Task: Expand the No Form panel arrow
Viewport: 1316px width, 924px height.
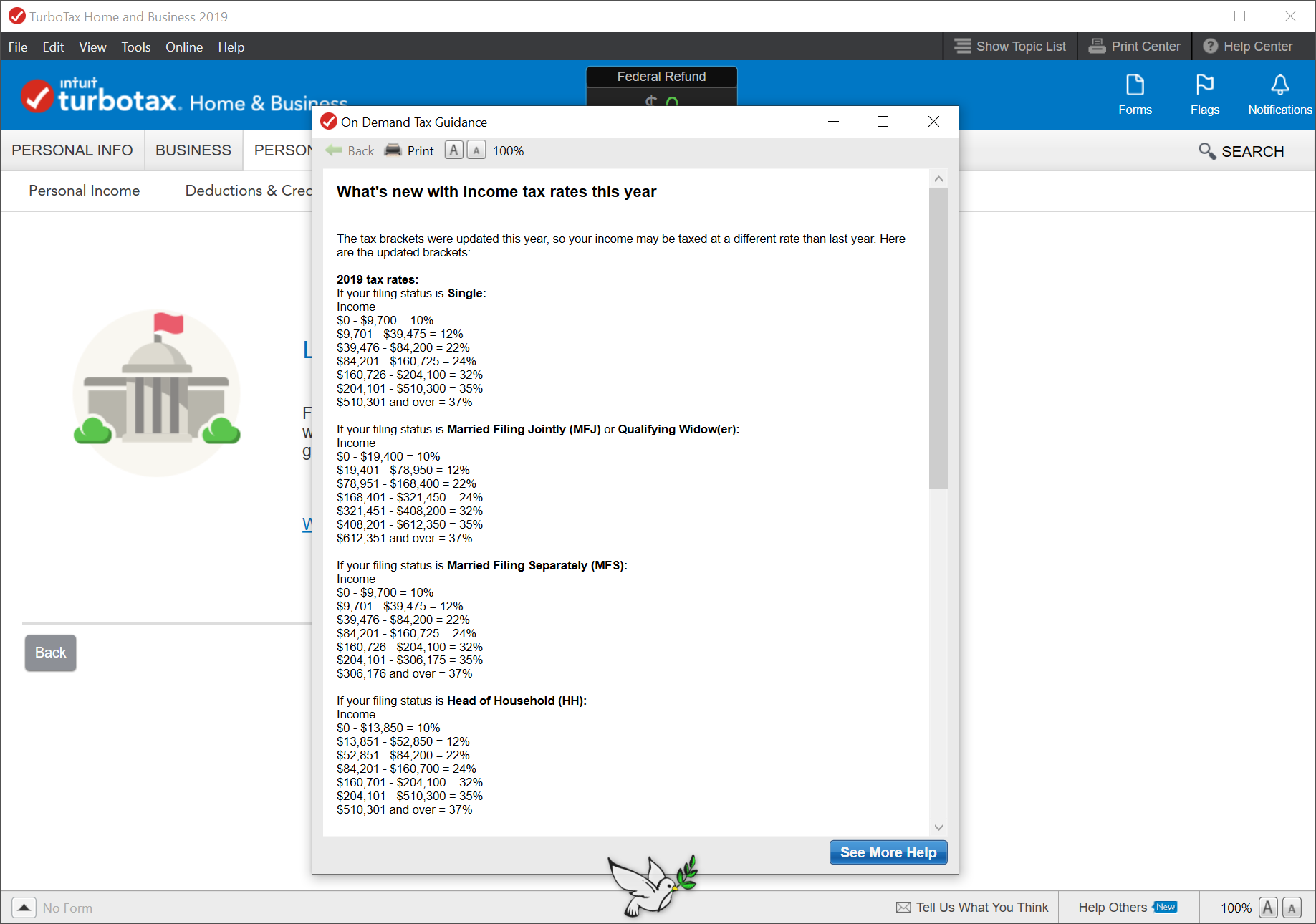Action: click(x=24, y=908)
